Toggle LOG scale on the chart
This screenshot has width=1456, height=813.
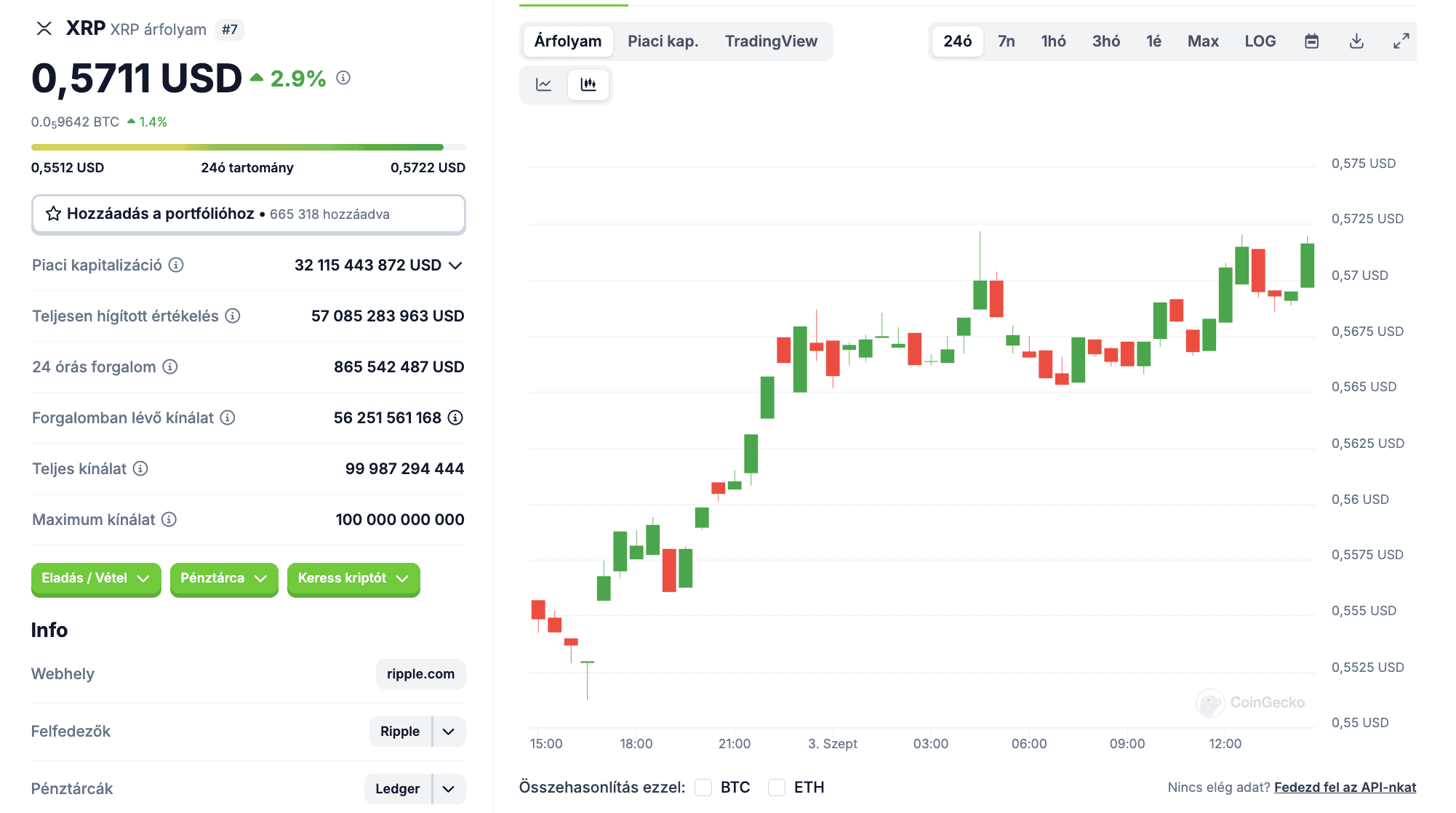coord(1260,41)
